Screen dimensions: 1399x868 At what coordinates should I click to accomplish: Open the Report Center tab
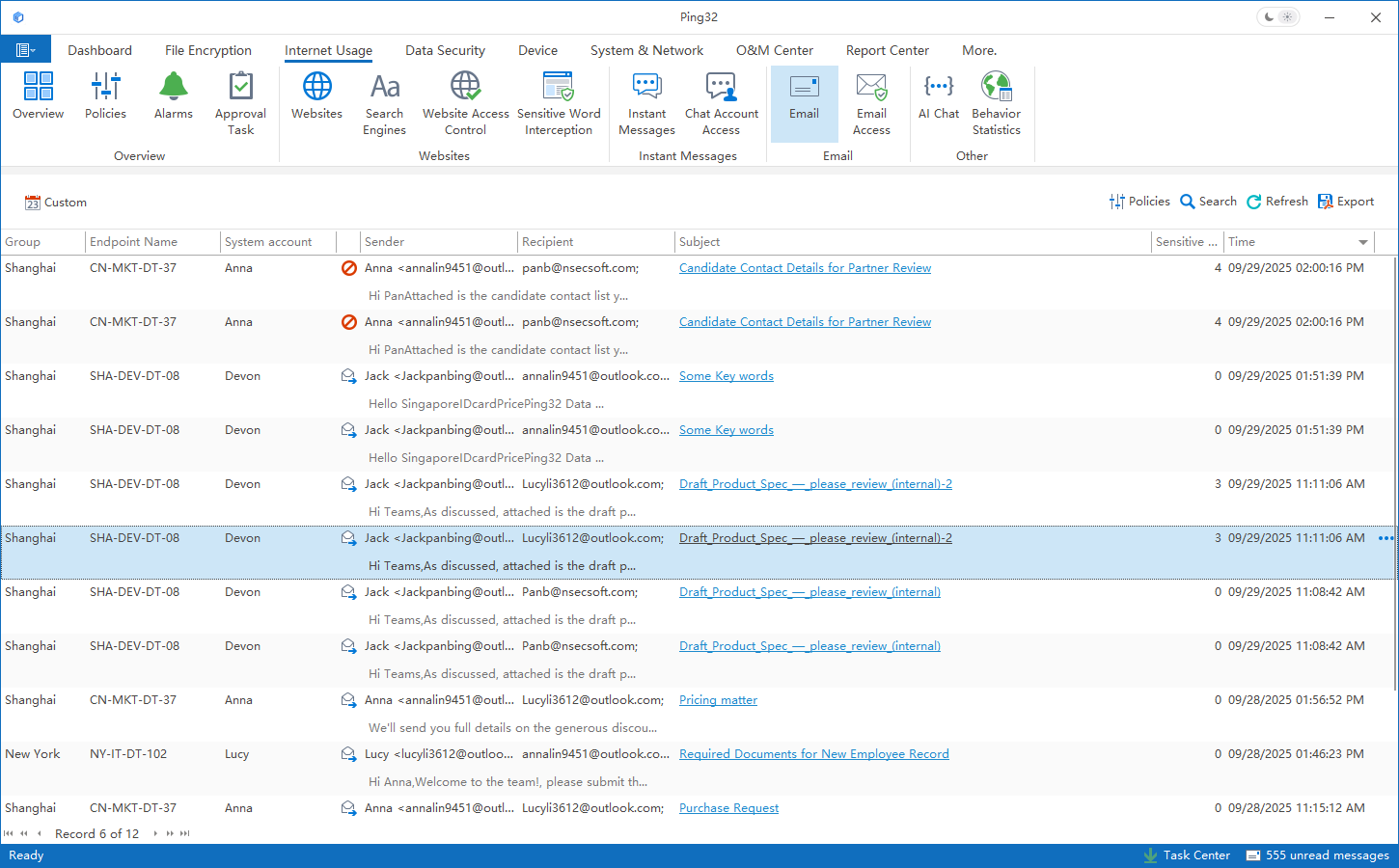887,50
